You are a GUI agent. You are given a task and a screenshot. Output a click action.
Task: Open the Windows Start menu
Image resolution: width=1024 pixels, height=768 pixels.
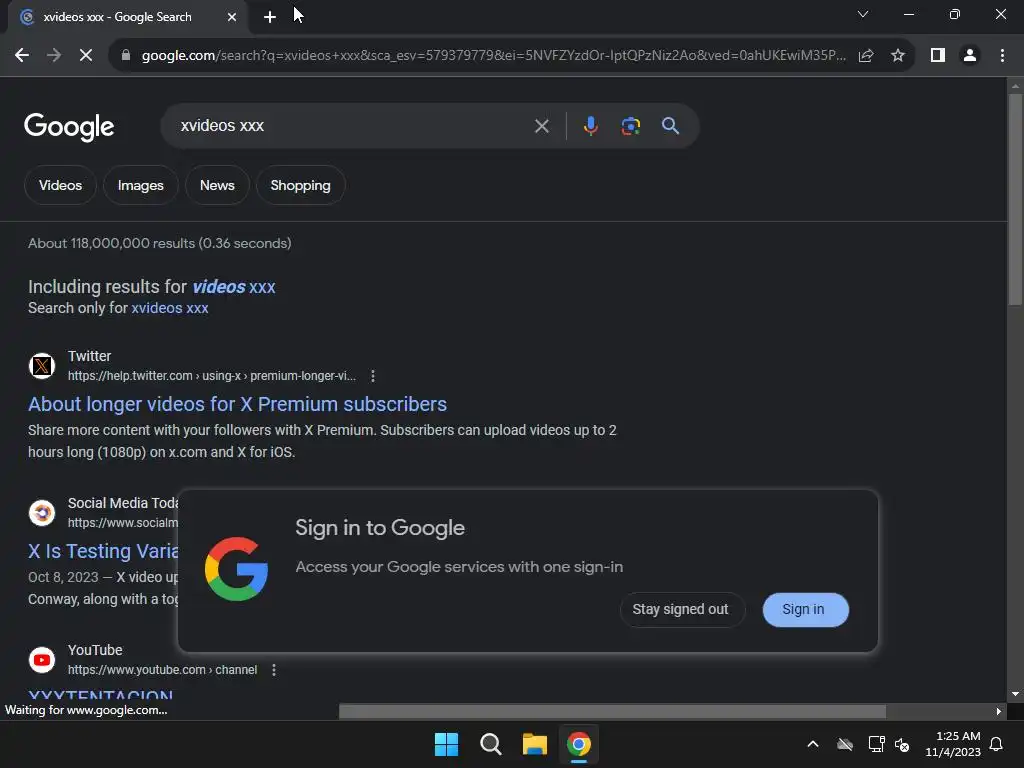(447, 744)
